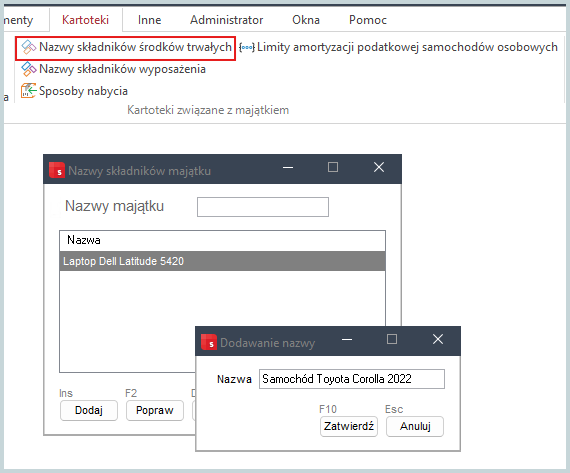The image size is (570, 473).
Task: Open Limity amortyzacji podatkowej icon
Action: coord(247,47)
